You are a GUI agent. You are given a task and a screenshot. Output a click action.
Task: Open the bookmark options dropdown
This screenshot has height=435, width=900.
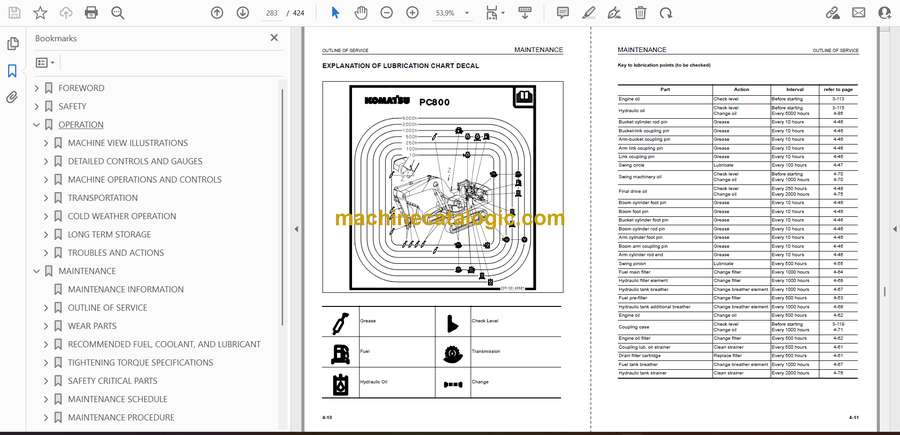point(45,63)
